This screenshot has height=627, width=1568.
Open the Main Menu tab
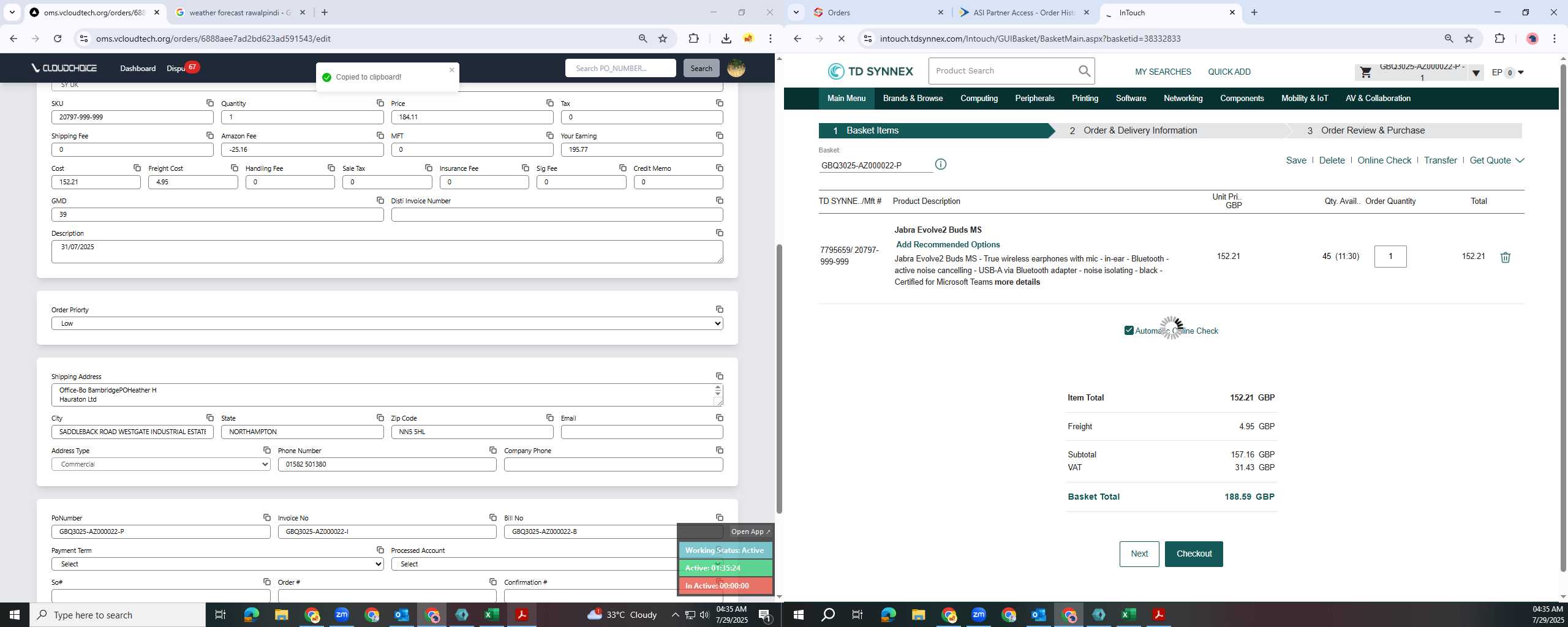coord(846,99)
